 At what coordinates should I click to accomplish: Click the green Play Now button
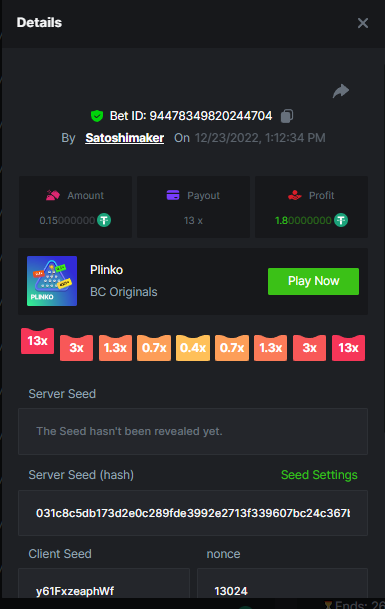tap(313, 281)
